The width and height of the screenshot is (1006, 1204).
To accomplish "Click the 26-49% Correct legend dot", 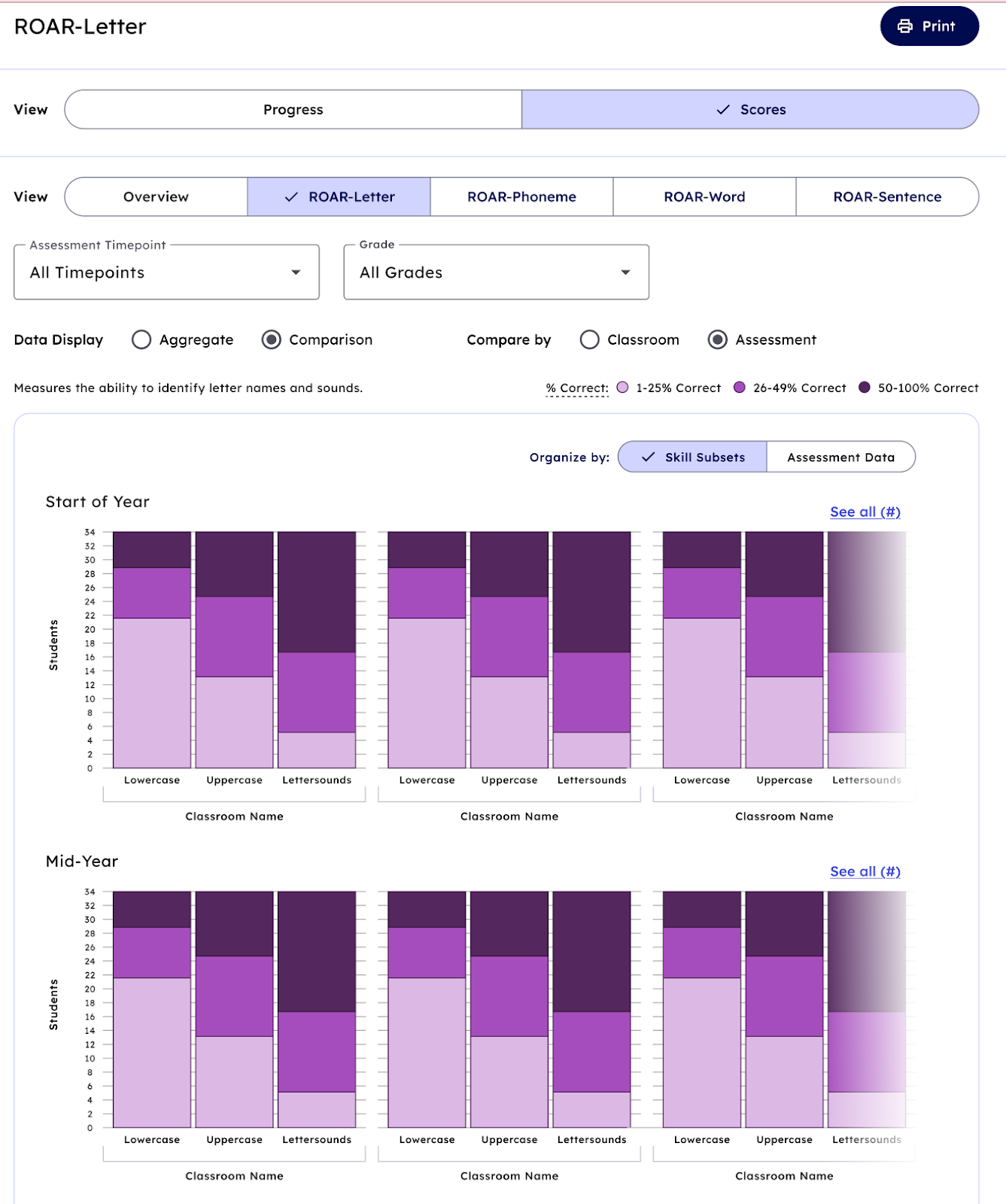I will point(740,388).
